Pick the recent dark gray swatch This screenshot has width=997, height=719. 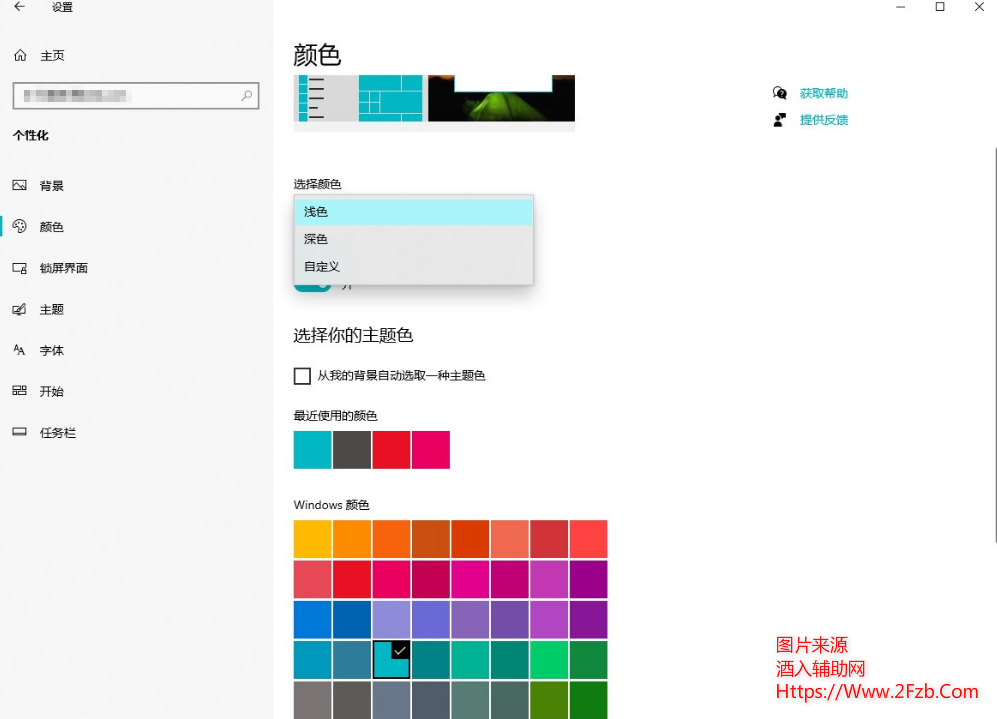[352, 450]
